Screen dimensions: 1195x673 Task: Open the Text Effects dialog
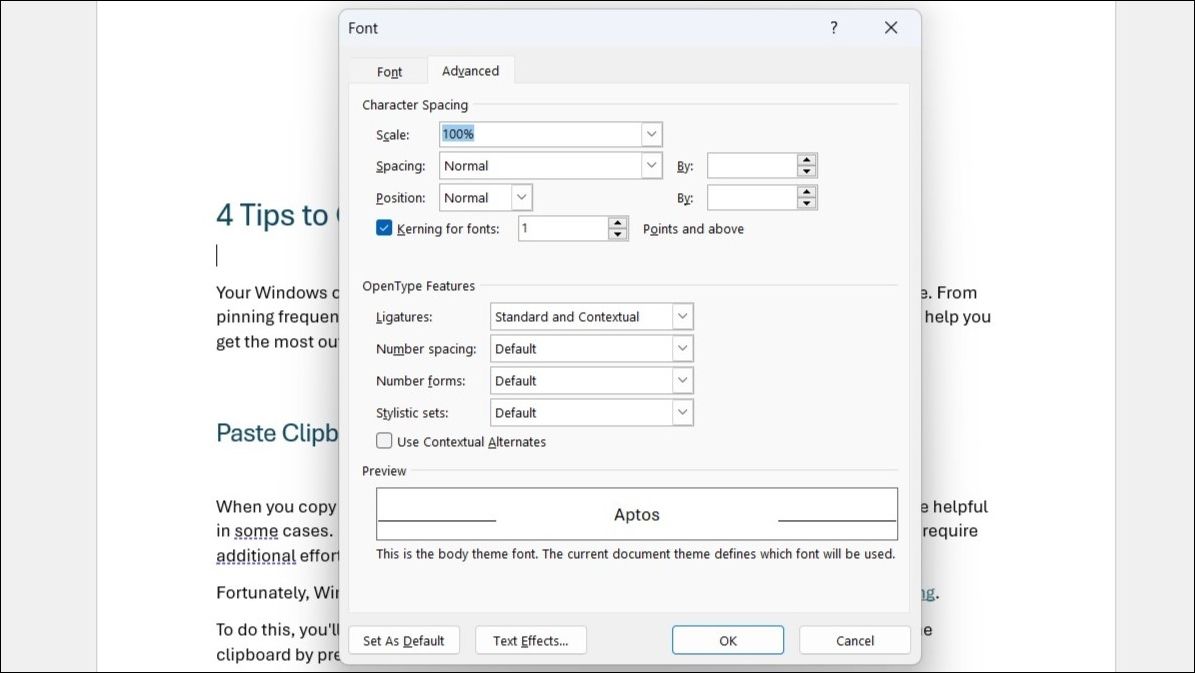click(530, 640)
